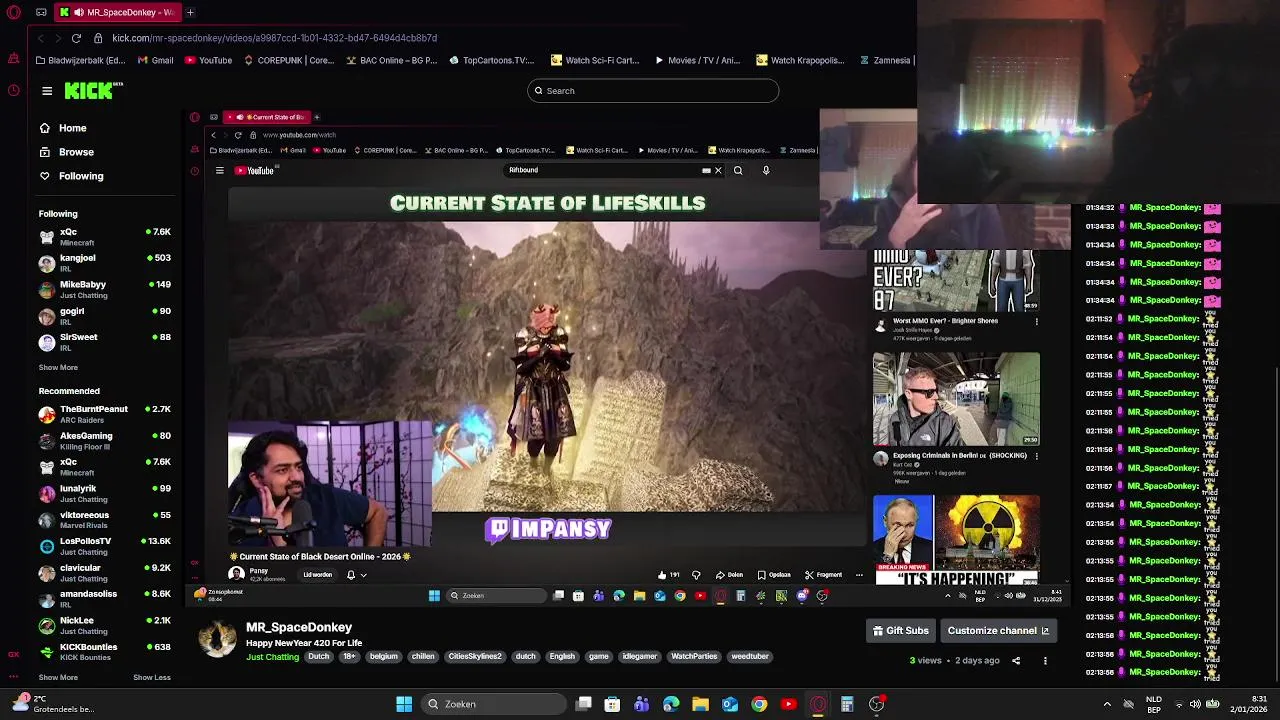Select the weedtuber tag
This screenshot has width=1280, height=720.
tap(750, 656)
